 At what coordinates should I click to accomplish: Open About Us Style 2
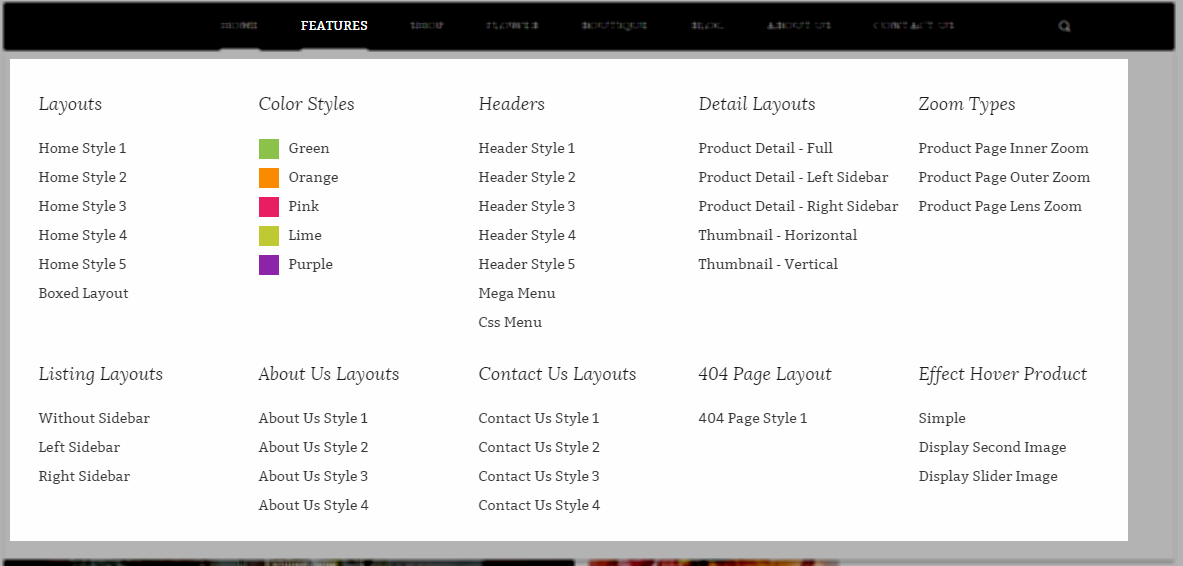tap(313, 447)
